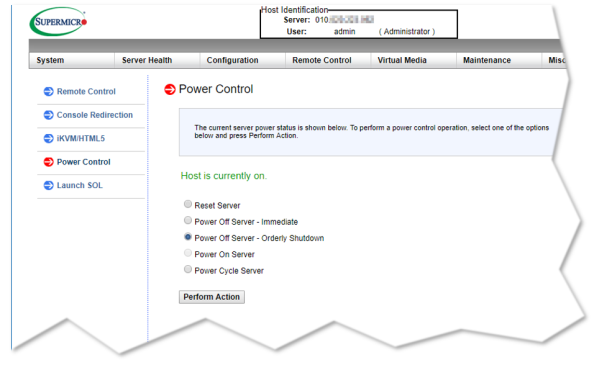Open the Launch SOL sidebar link
594x365 pixels.
[80, 186]
